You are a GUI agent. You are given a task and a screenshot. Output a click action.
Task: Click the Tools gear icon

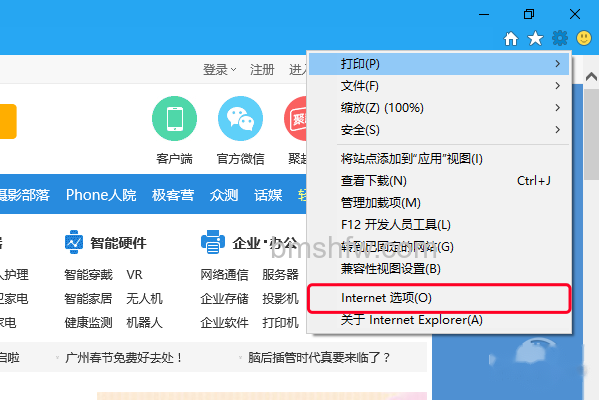(x=560, y=38)
